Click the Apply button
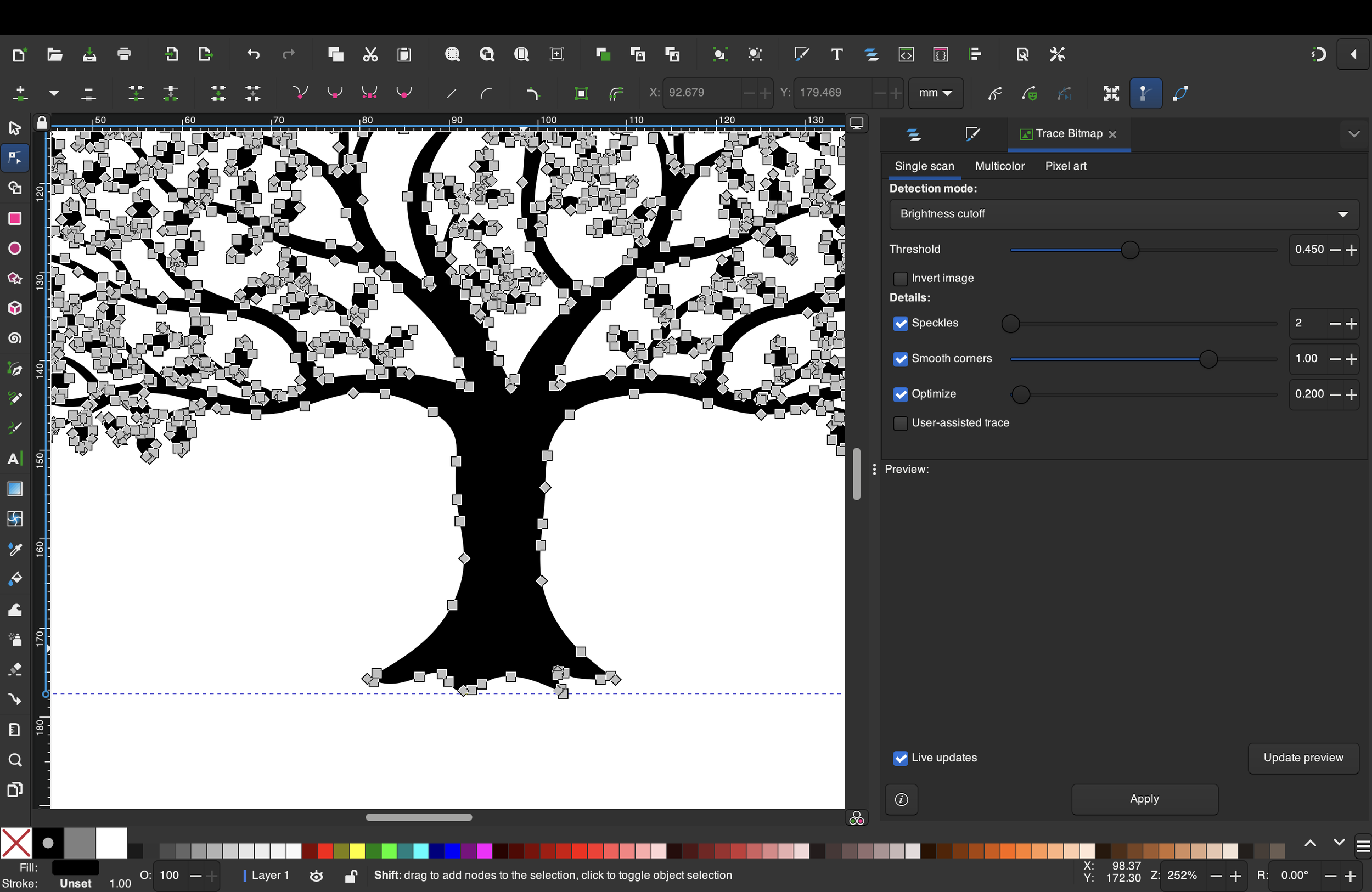 pyautogui.click(x=1144, y=799)
